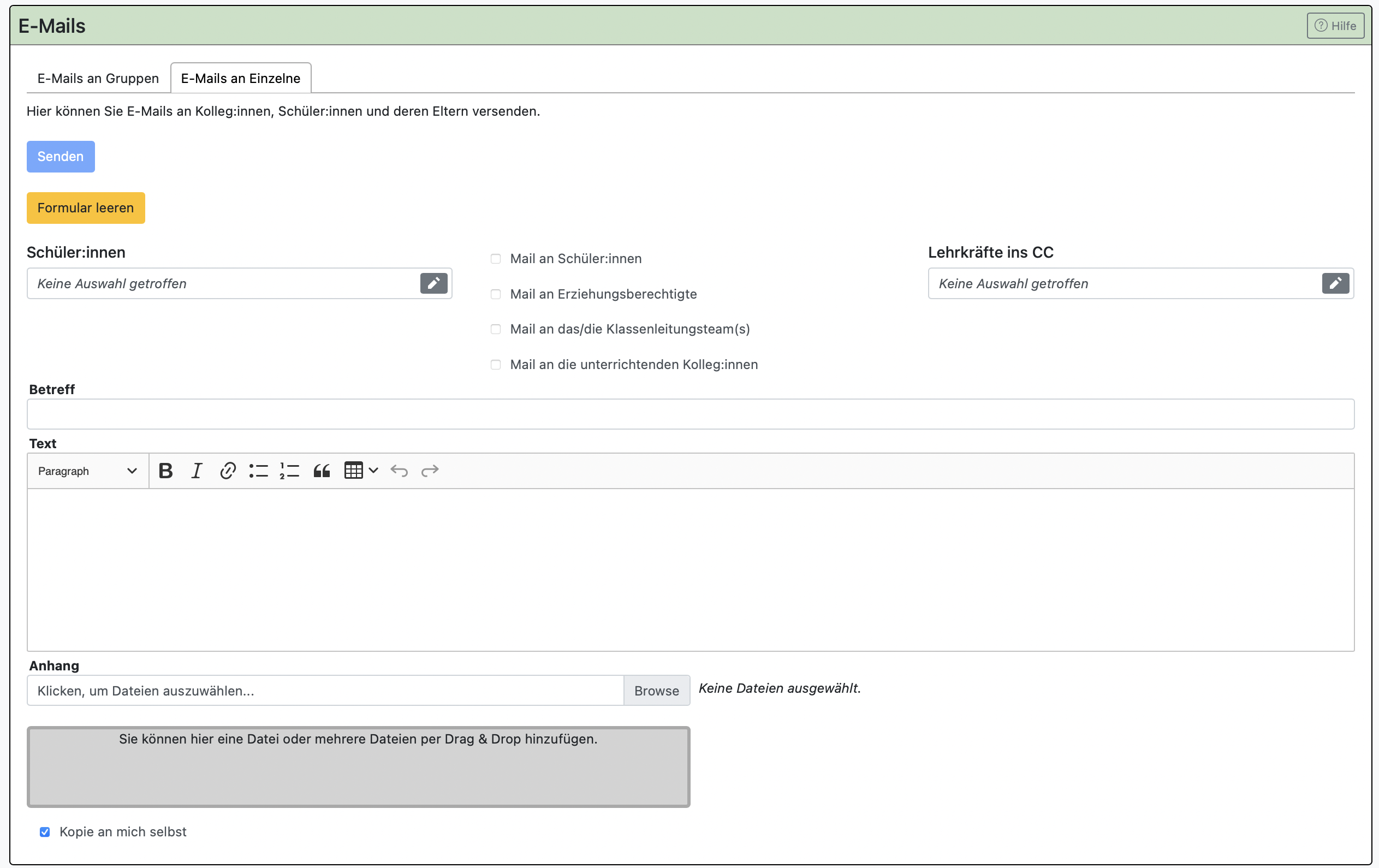Insert a link with the link icon
The width and height of the screenshot is (1379, 868).
click(x=227, y=471)
